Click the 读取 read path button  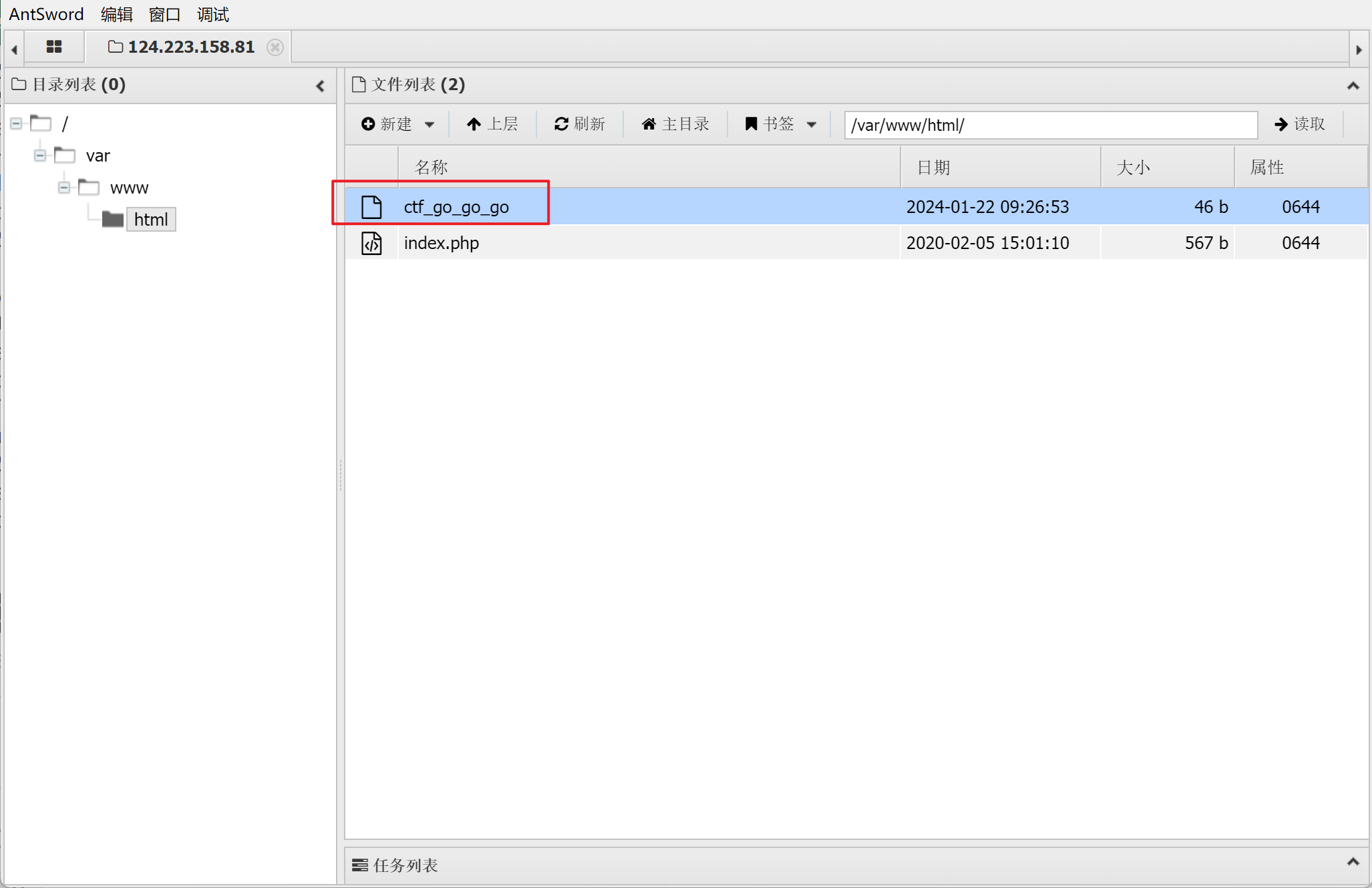pos(1299,124)
